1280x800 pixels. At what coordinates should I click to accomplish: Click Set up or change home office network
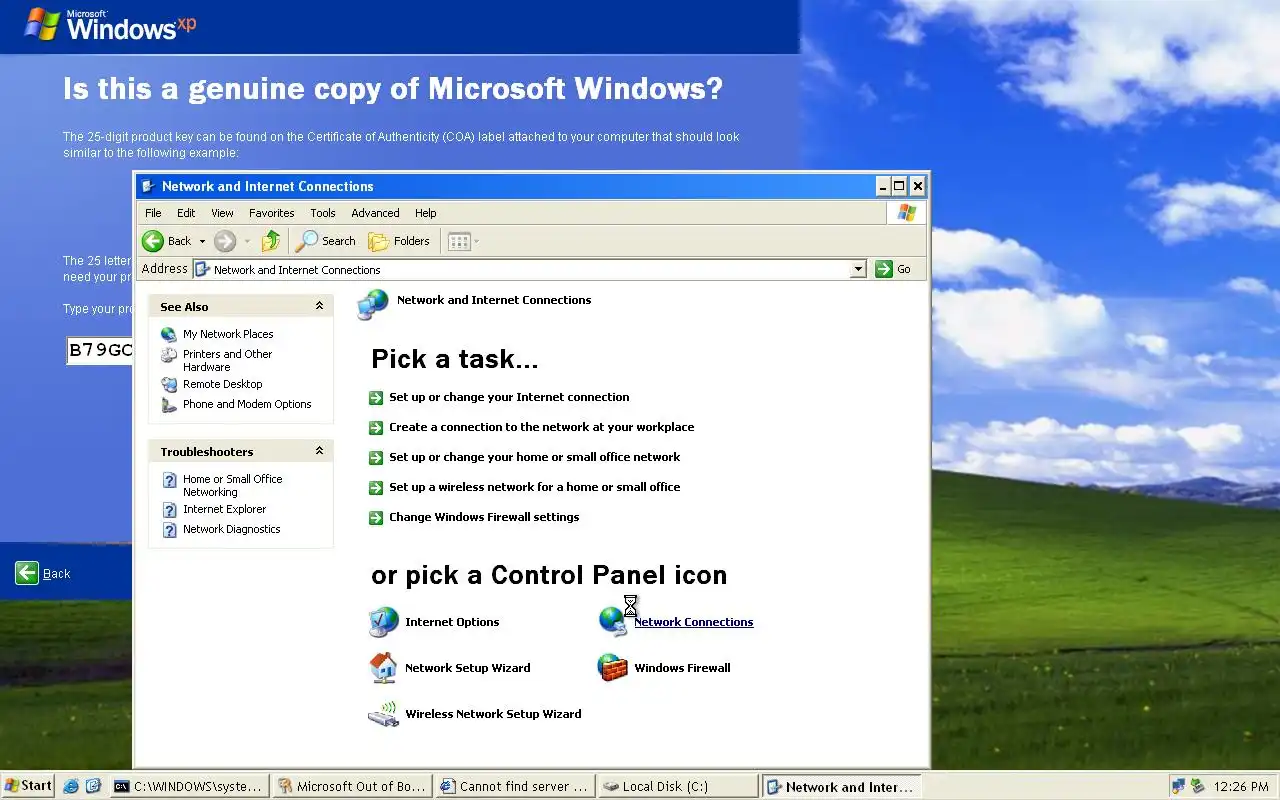pos(534,457)
